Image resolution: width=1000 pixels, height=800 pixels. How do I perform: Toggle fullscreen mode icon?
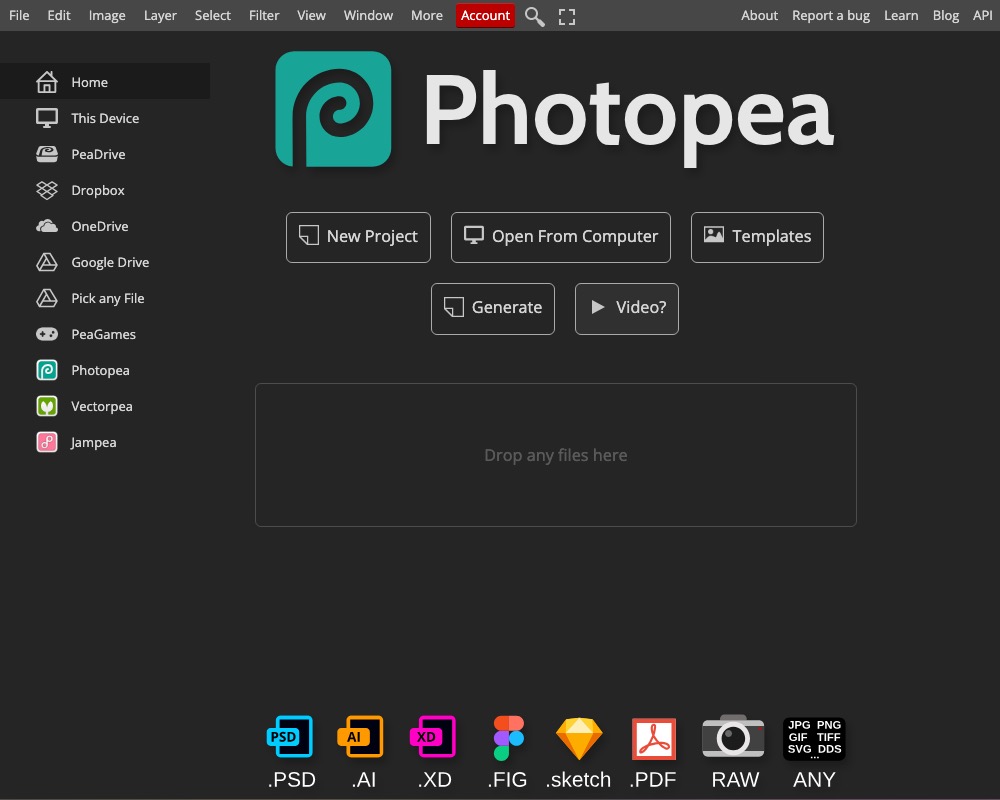566,17
